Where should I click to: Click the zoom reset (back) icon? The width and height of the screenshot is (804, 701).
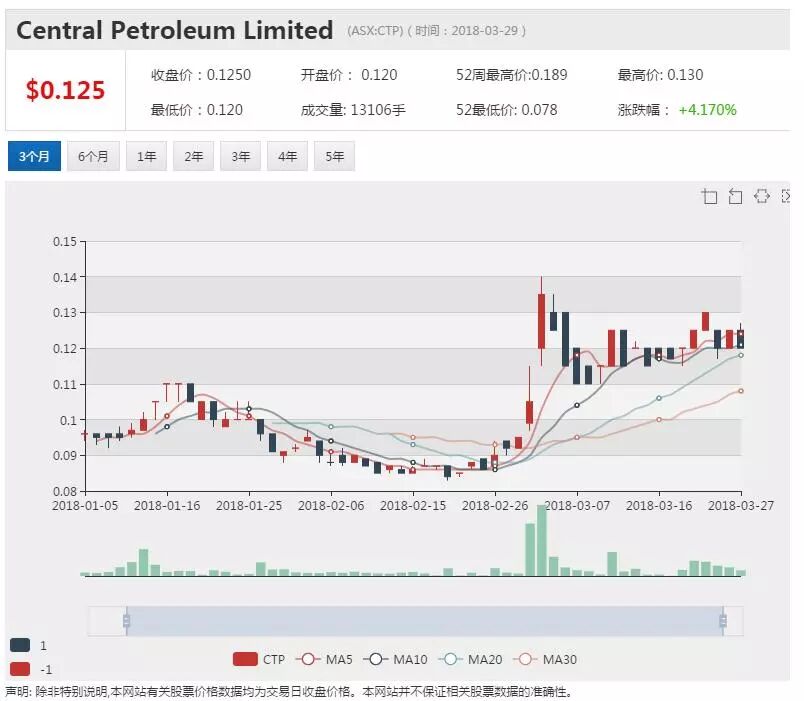[x=735, y=196]
